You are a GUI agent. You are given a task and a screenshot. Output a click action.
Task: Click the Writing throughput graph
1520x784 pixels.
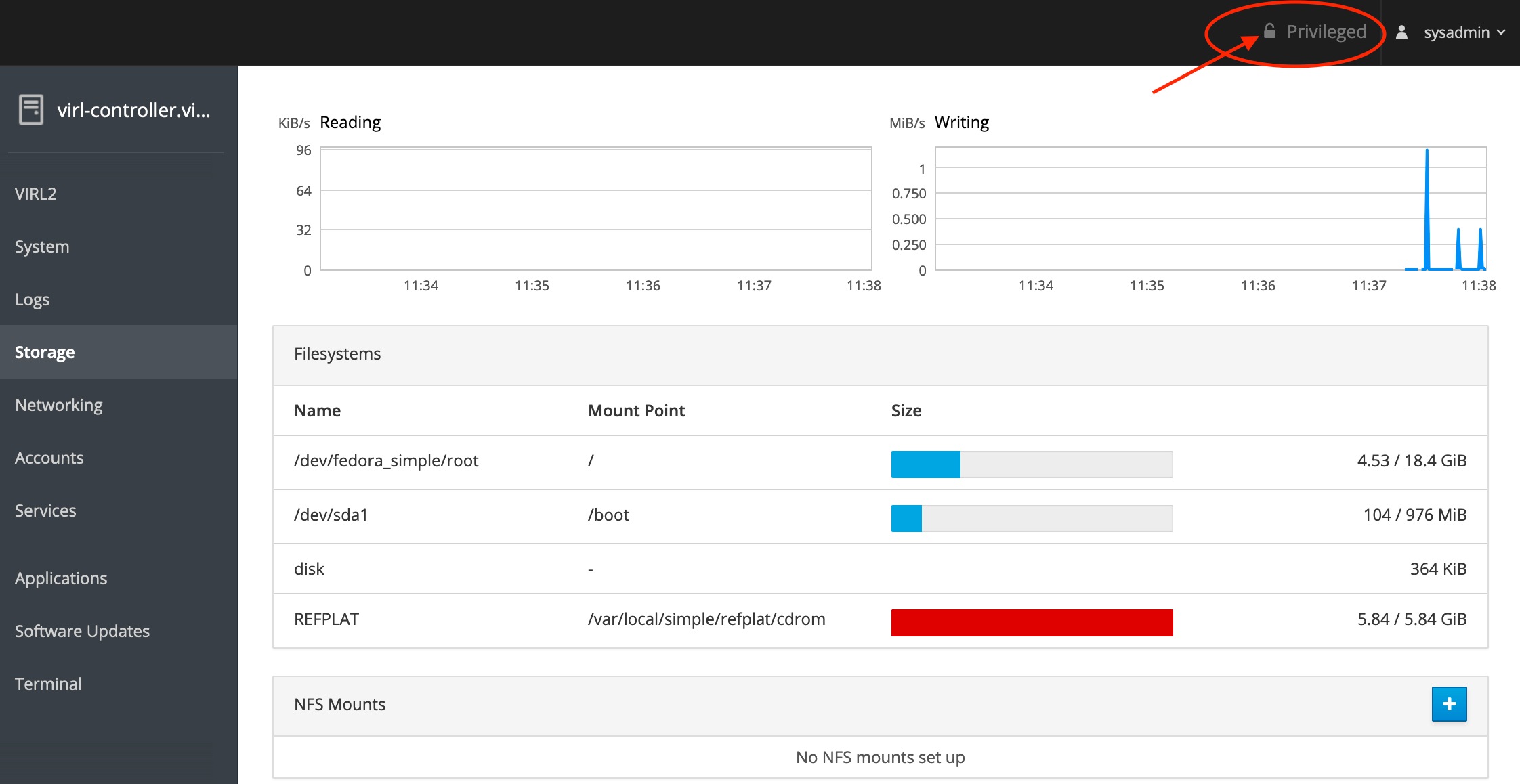1210,209
